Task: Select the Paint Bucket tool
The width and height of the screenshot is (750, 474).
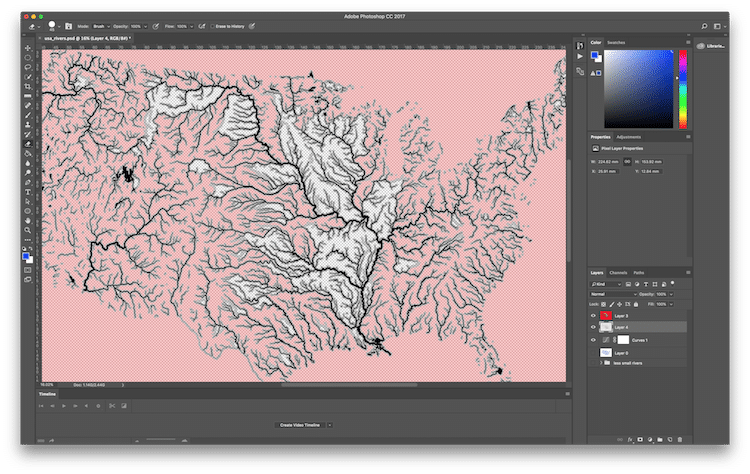Action: click(x=28, y=154)
